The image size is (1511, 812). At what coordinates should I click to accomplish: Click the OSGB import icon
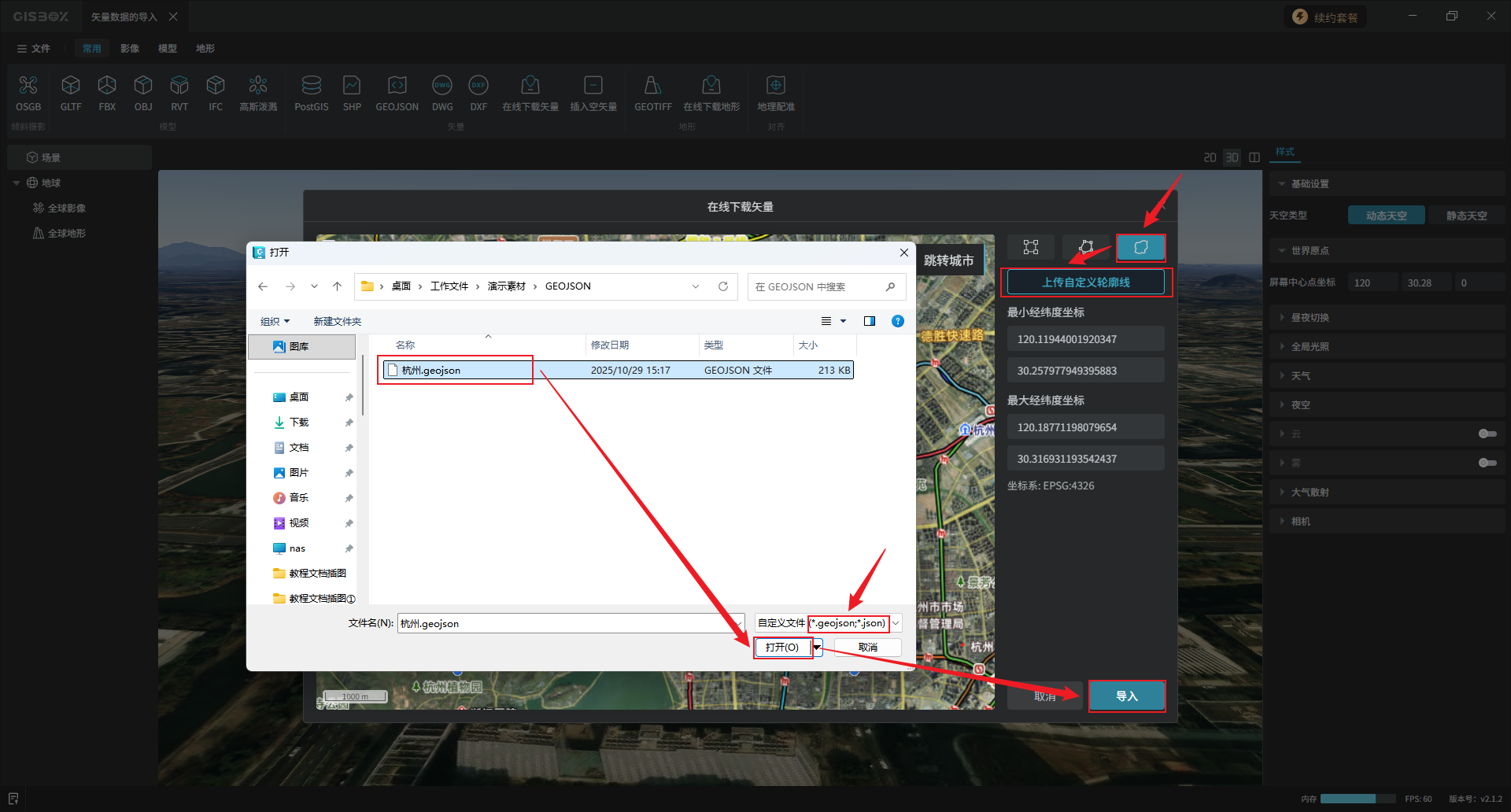tap(28, 93)
